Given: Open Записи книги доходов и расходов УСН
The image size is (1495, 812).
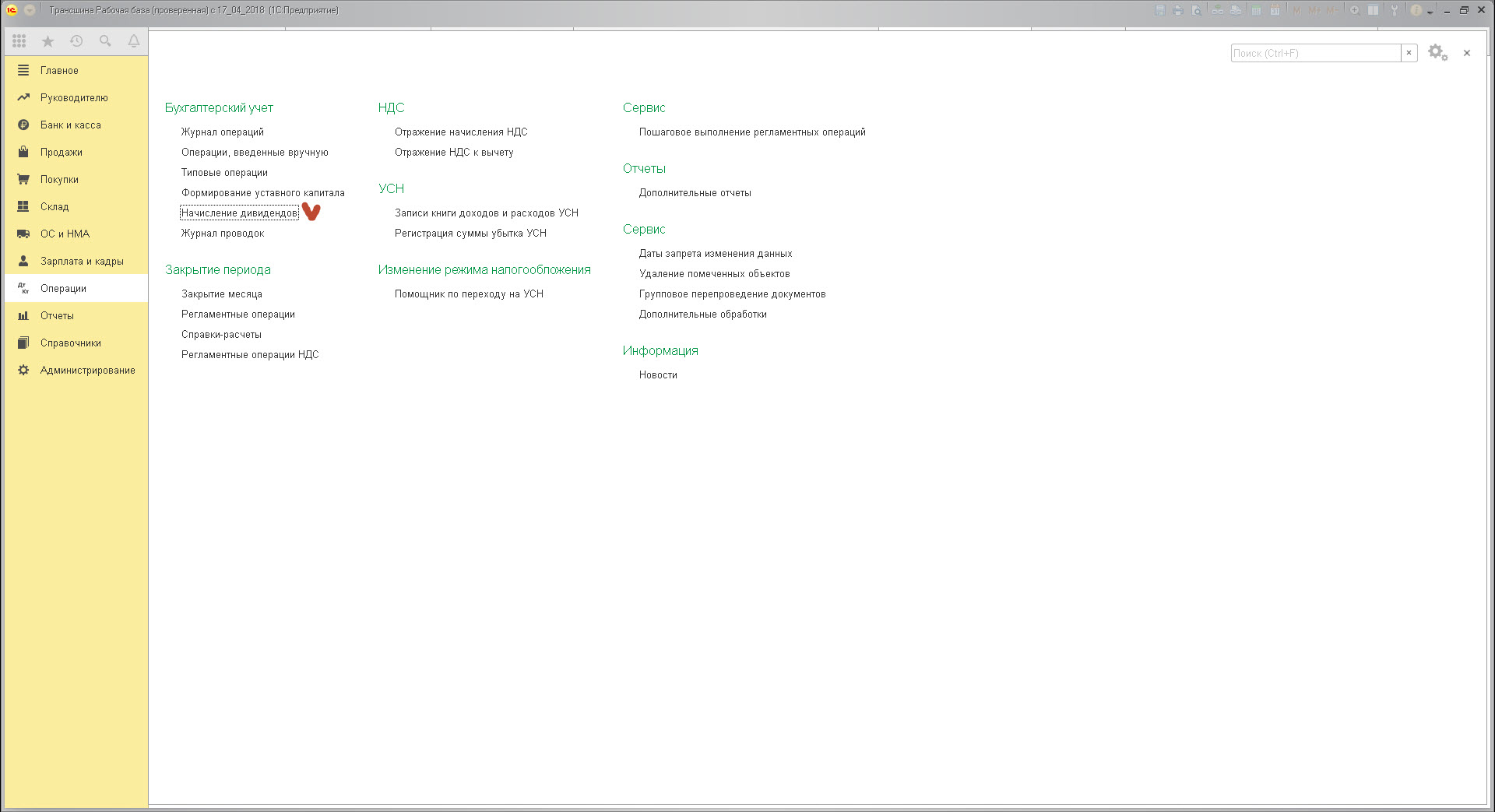Looking at the screenshot, I should point(487,213).
